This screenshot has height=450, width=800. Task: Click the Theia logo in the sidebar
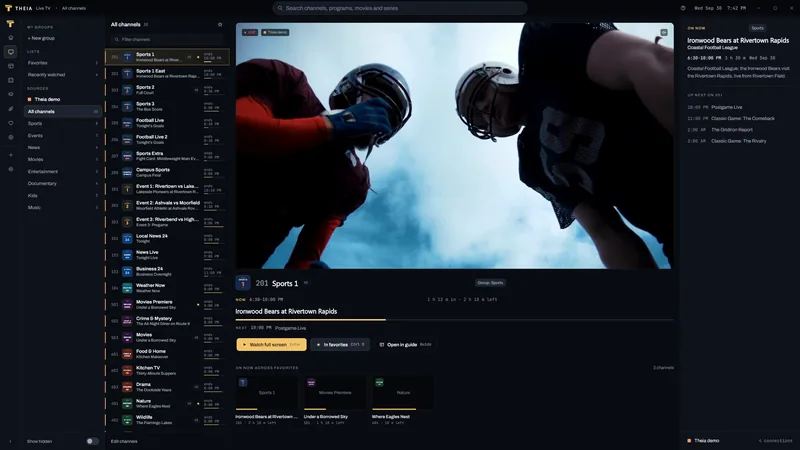pyautogui.click(x=10, y=24)
